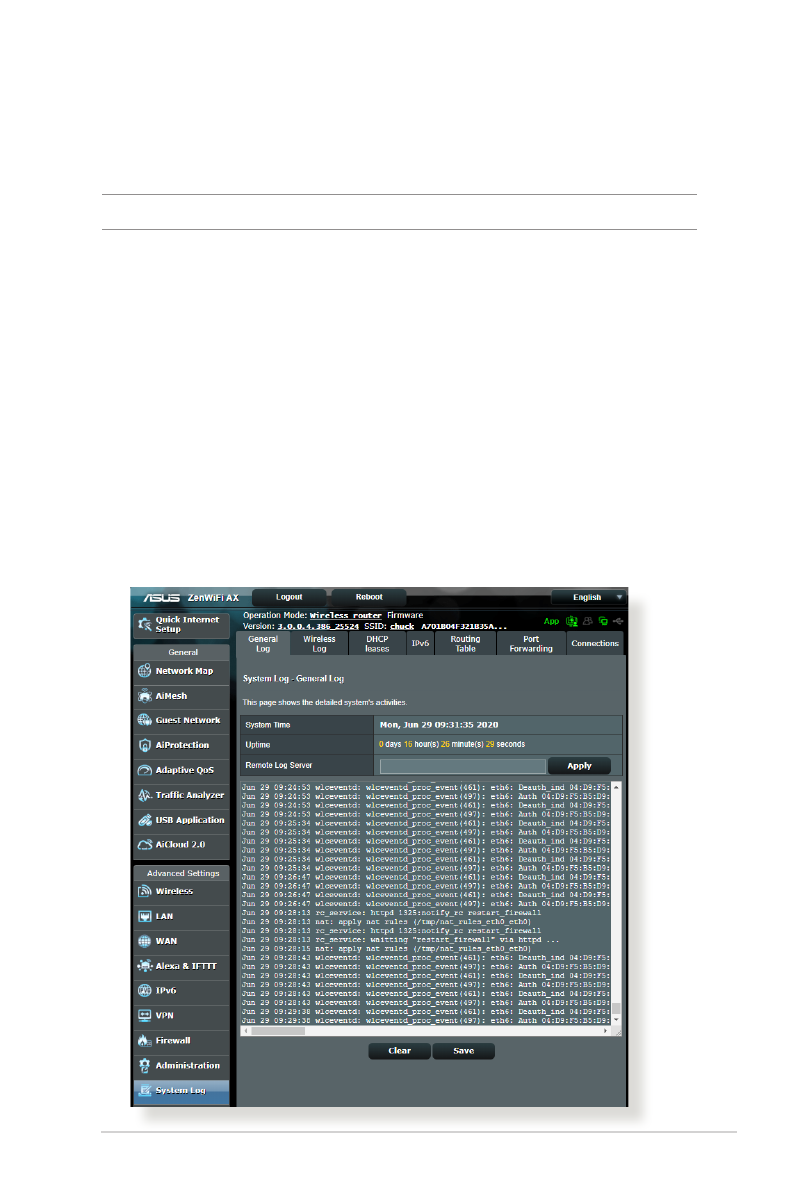Image resolution: width=794 pixels, height=1196 pixels.
Task: Open AiMesh from the sidebar icon
Action: (144, 696)
